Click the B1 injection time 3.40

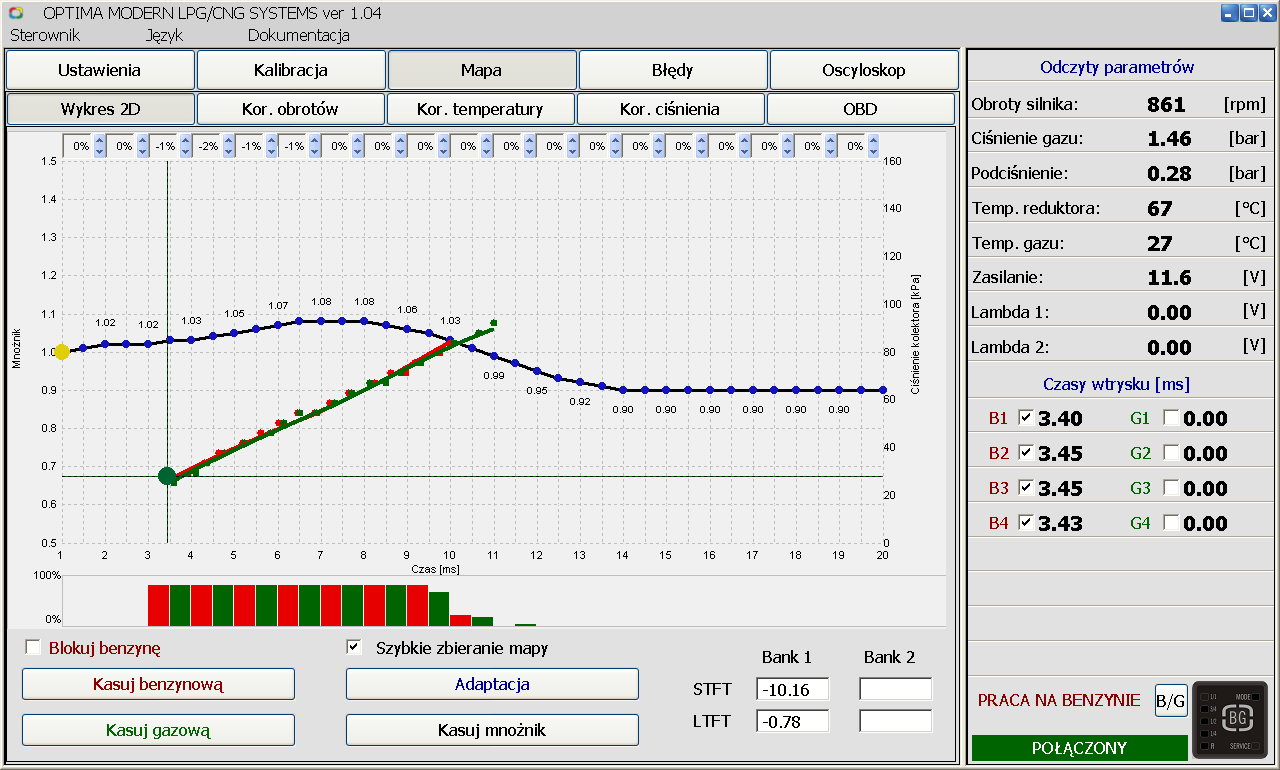coord(1060,419)
